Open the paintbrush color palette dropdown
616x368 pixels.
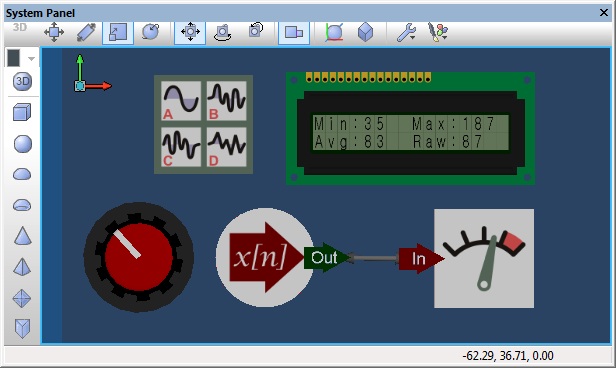pos(438,32)
